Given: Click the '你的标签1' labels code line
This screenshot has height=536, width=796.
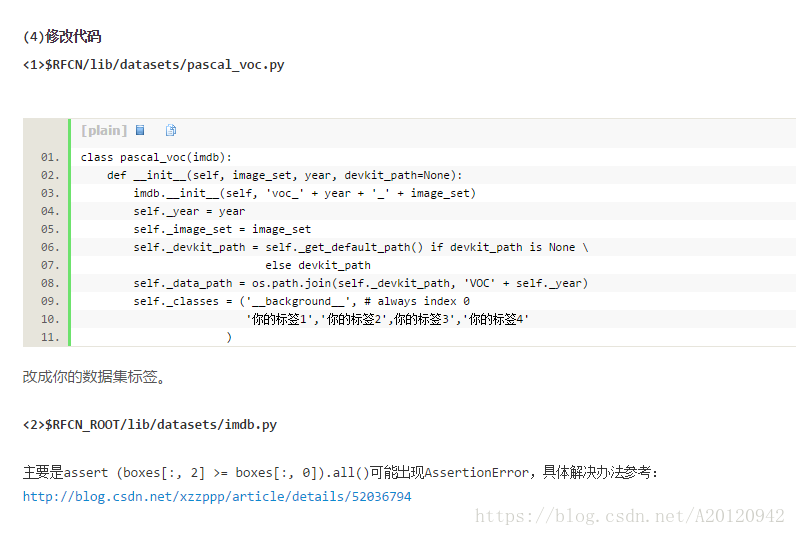Looking at the screenshot, I should (x=387, y=319).
